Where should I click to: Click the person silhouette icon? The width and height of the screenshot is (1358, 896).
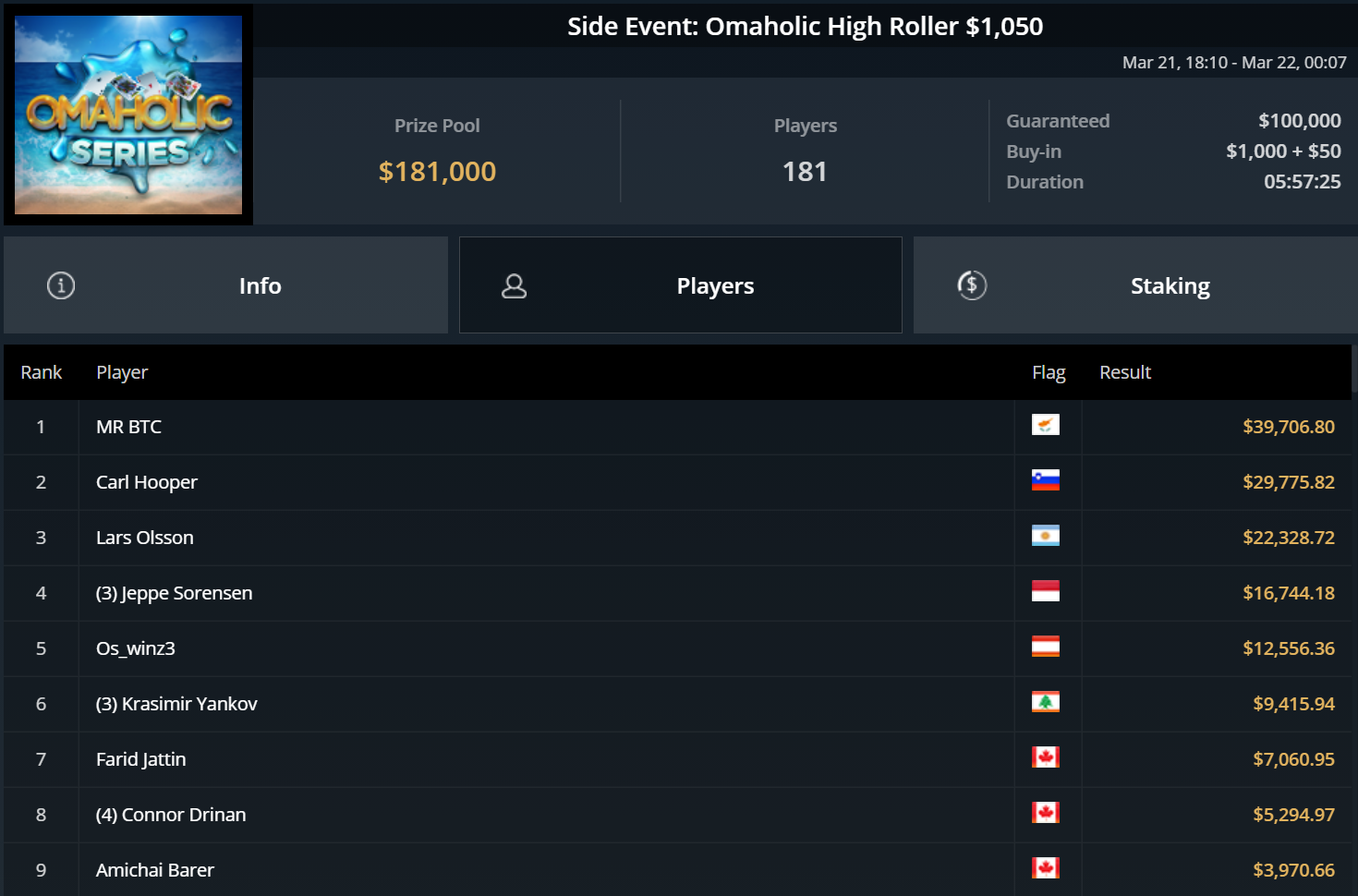point(514,286)
